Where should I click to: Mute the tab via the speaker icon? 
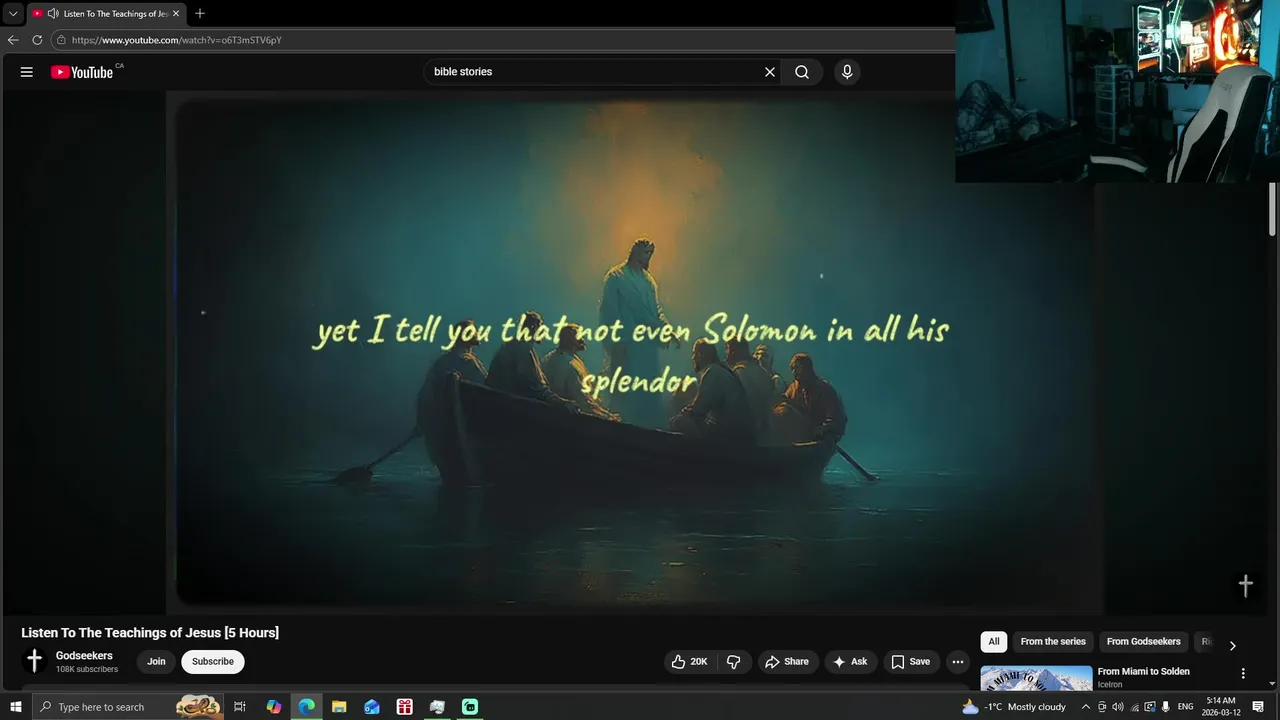(x=53, y=14)
